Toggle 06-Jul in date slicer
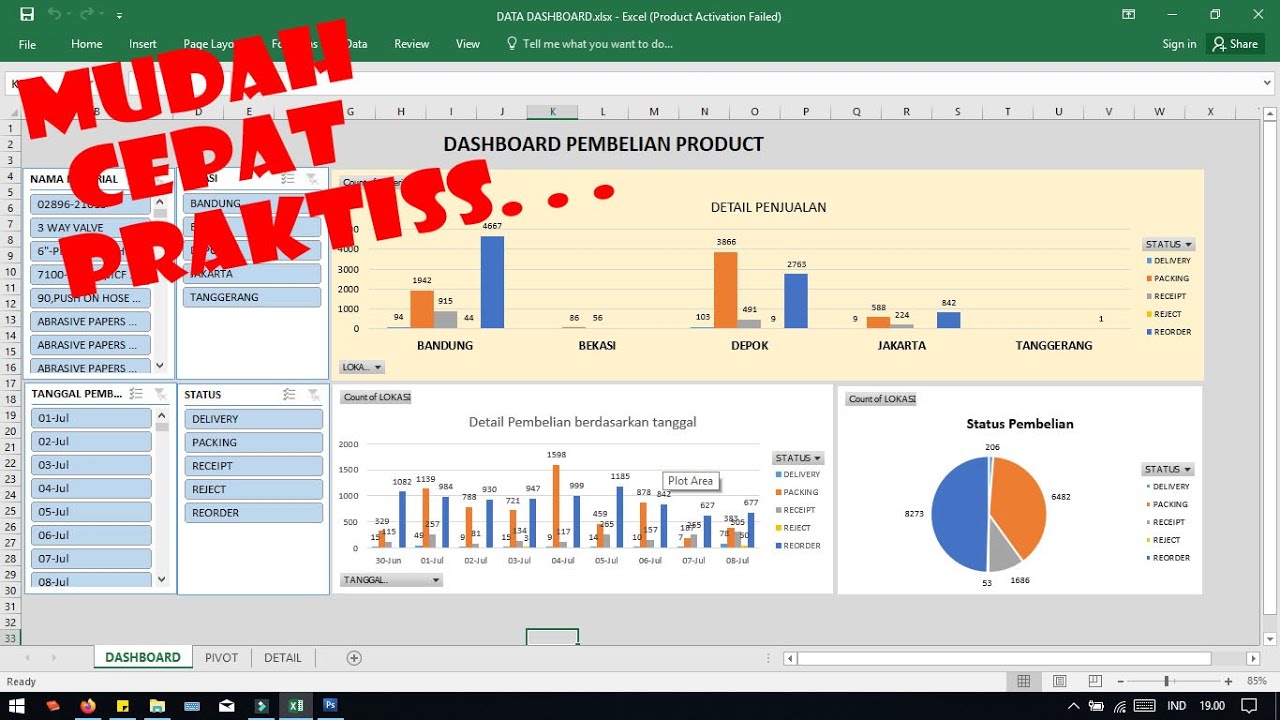Viewport: 1280px width, 720px height. click(x=91, y=535)
